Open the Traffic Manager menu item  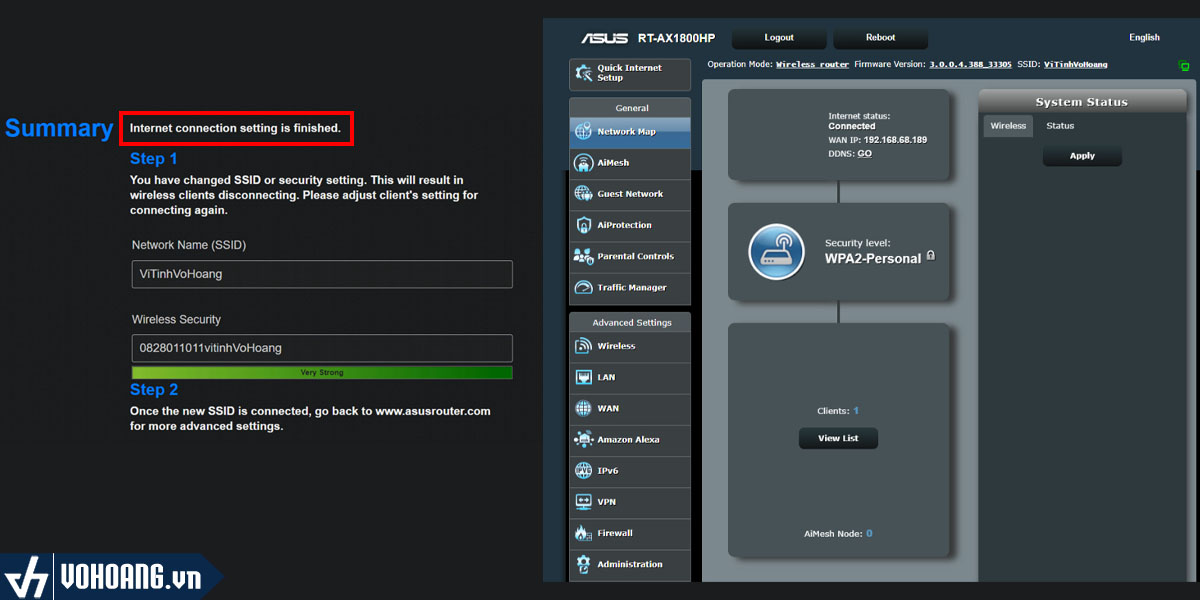pyautogui.click(x=630, y=288)
